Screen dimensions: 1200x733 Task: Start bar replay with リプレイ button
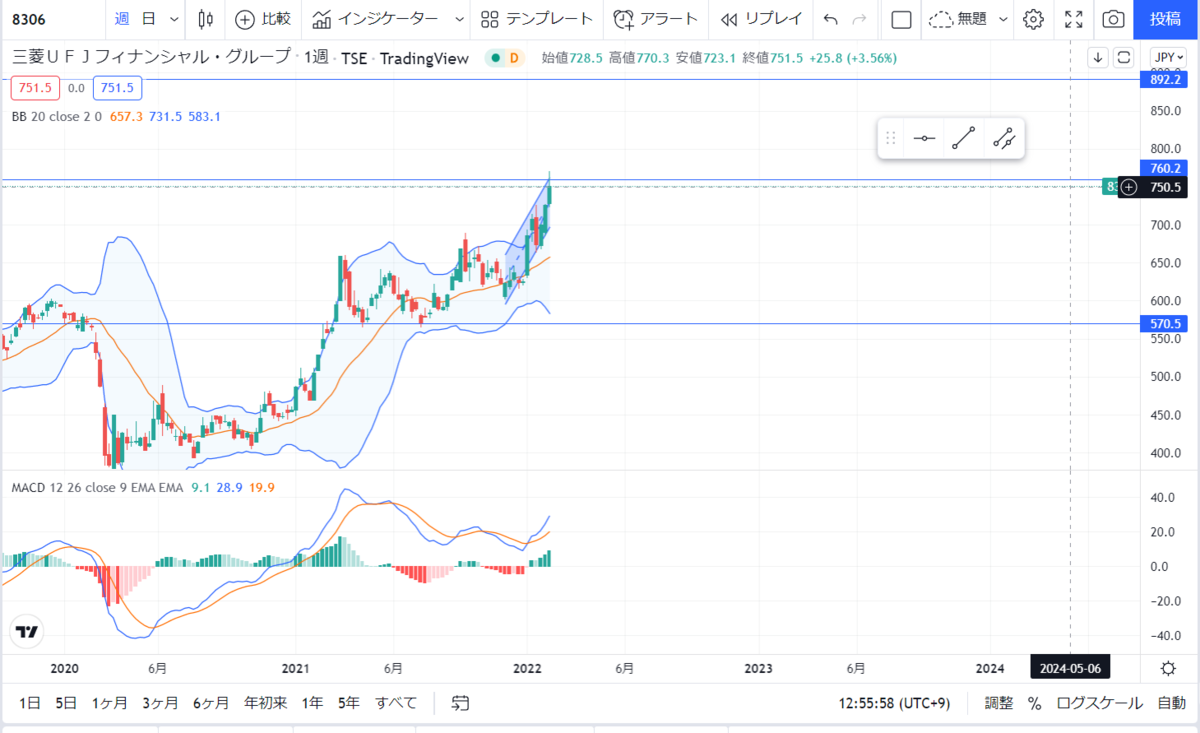(761, 18)
